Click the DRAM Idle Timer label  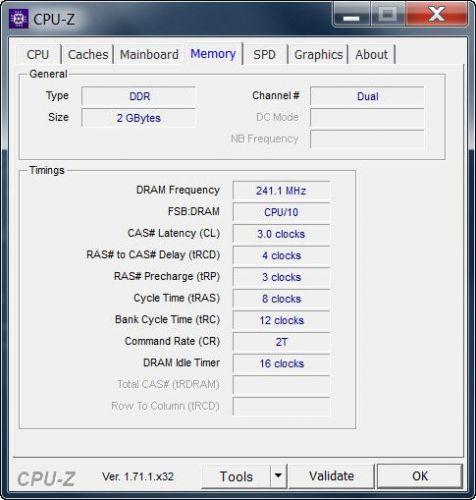click(x=181, y=363)
